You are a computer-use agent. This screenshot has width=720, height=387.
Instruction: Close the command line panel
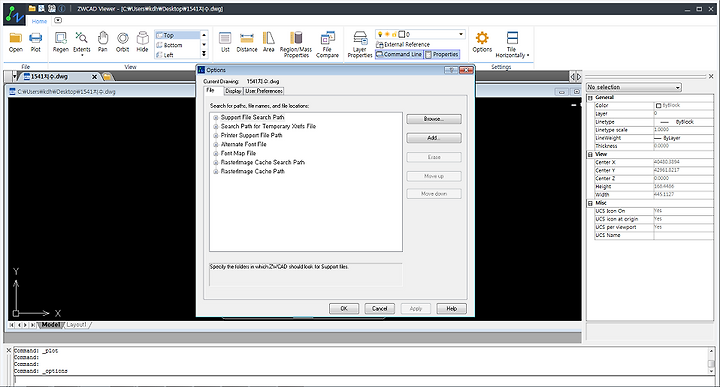[8, 350]
